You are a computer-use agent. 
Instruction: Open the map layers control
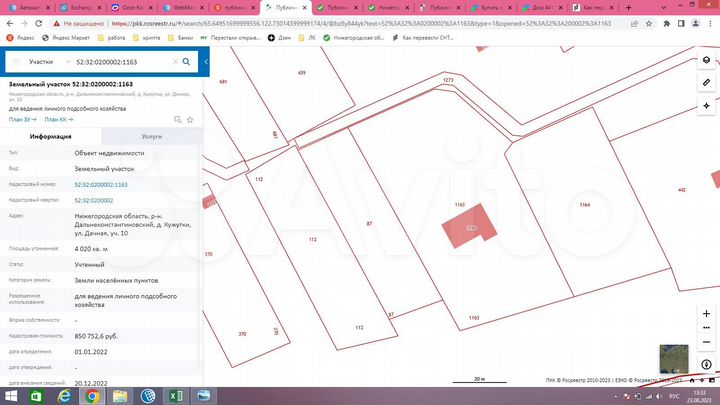coord(706,60)
